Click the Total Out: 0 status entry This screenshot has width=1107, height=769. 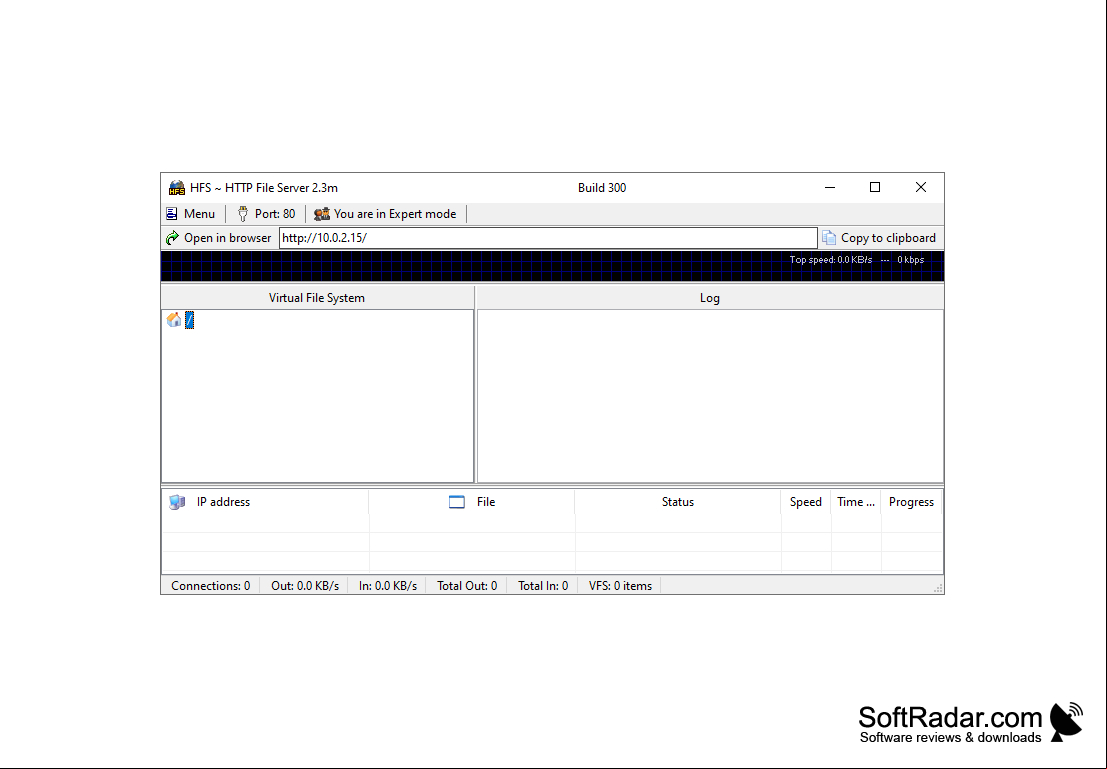467,586
